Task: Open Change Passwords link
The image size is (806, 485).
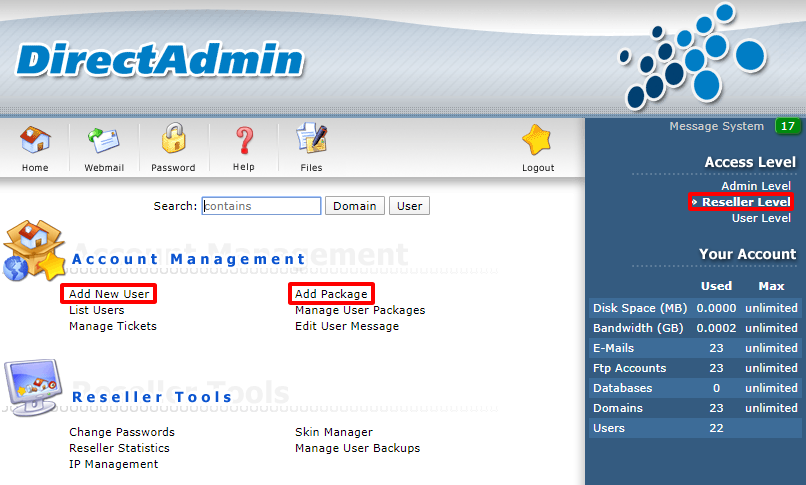Action: (122, 432)
